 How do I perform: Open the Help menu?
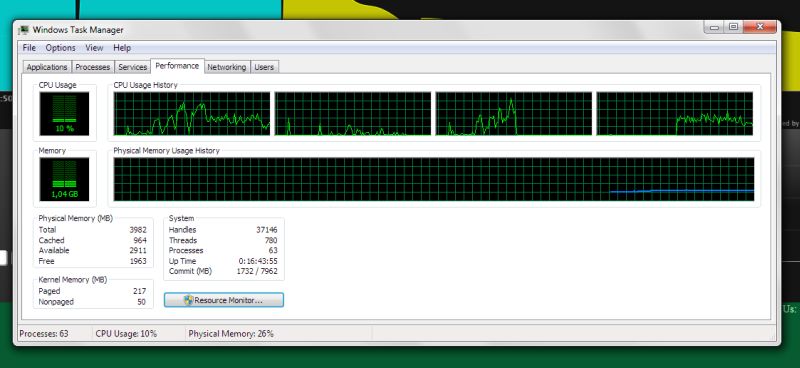click(122, 47)
